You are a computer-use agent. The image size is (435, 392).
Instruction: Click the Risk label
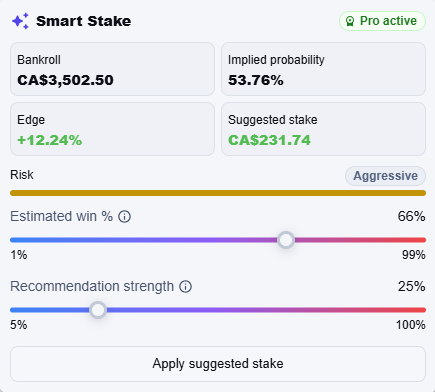coord(22,175)
